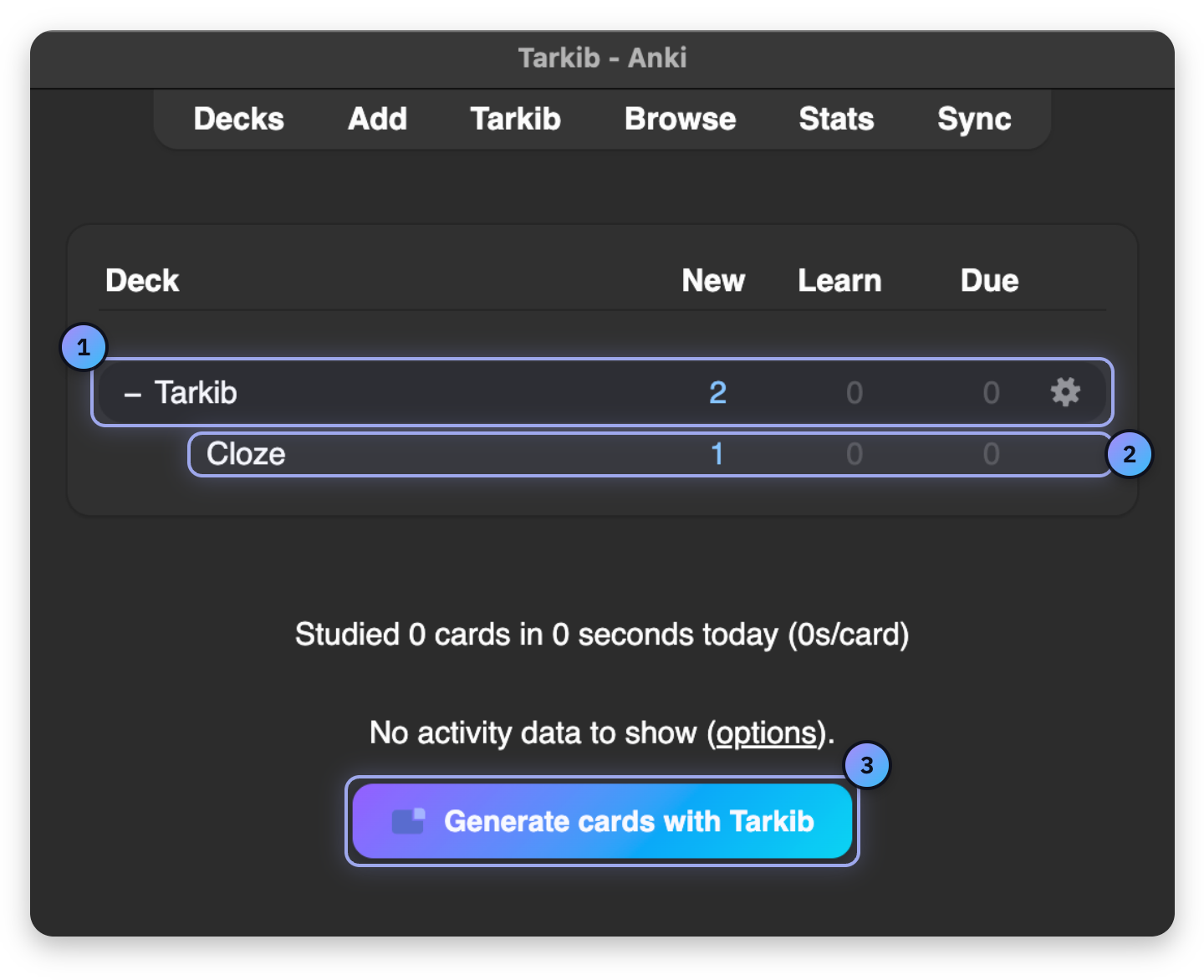Sync the collection via Sync item
Image resolution: width=1204 pixels, height=980 pixels.
(974, 120)
